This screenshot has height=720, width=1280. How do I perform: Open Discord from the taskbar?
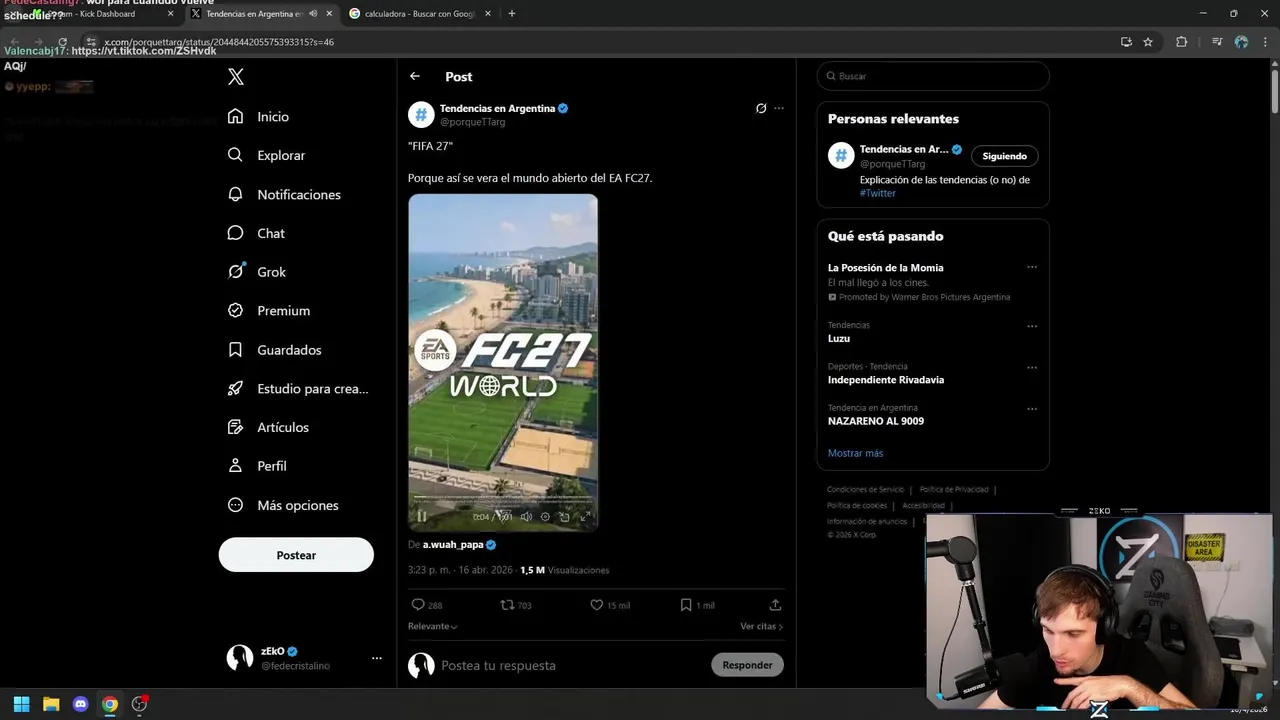click(x=81, y=704)
